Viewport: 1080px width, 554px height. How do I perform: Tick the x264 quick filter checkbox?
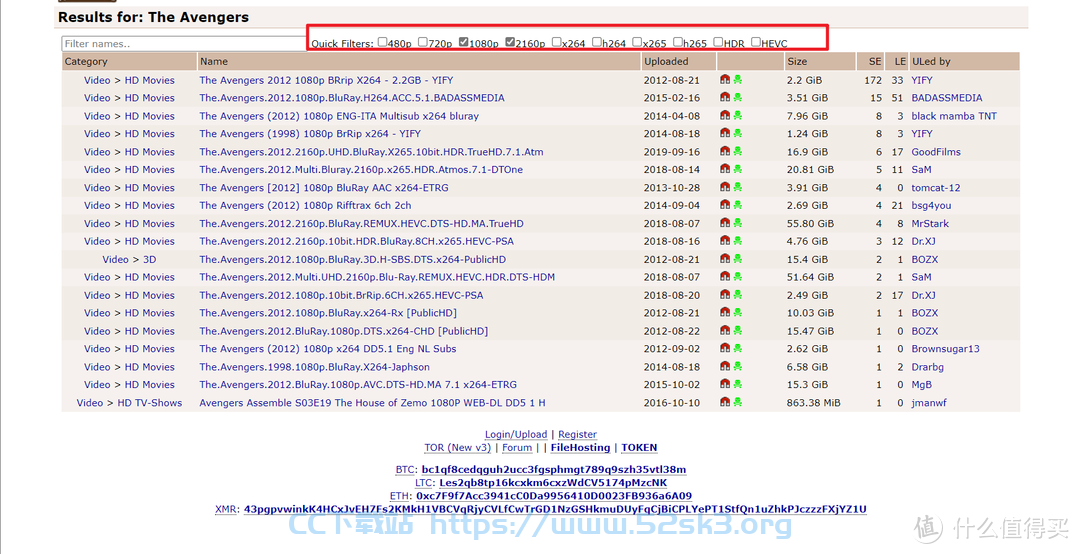(x=557, y=42)
